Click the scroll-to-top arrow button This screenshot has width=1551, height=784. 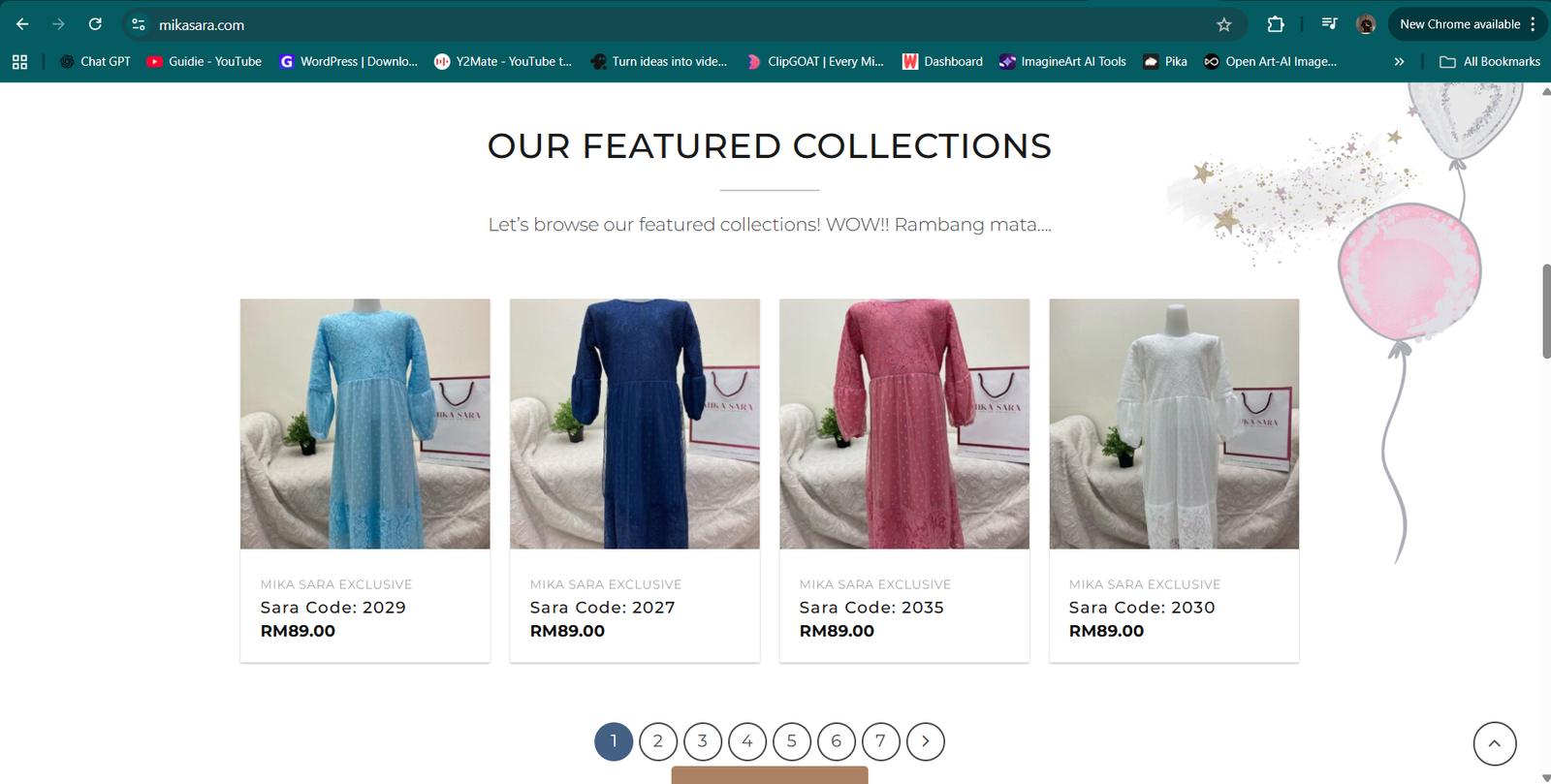pos(1494,743)
